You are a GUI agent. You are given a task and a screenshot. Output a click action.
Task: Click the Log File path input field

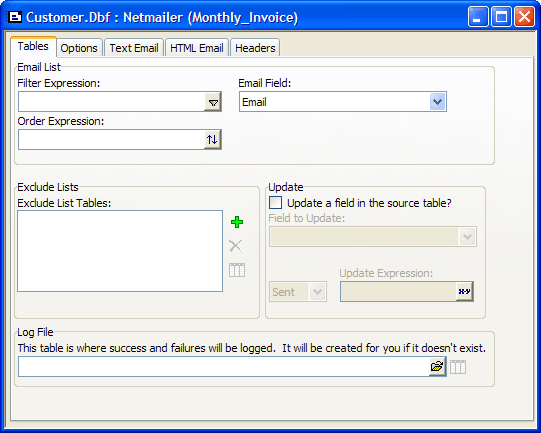coord(224,366)
